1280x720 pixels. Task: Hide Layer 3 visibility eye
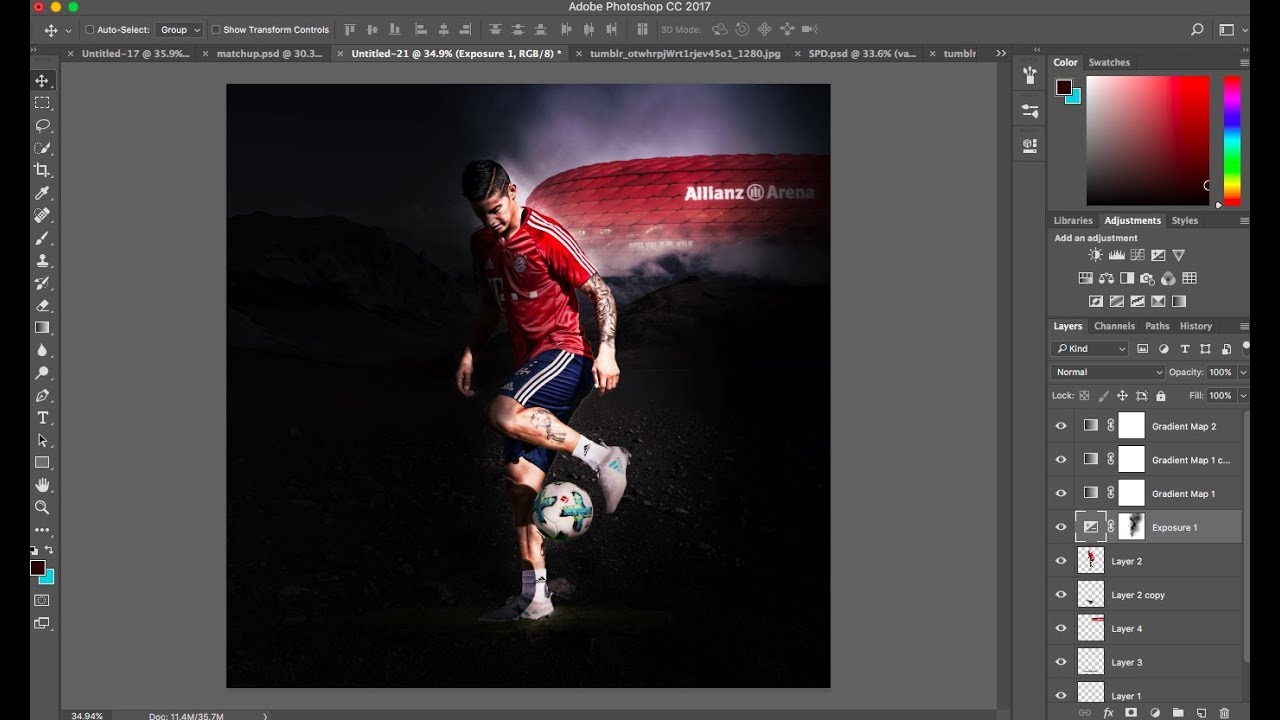point(1061,662)
